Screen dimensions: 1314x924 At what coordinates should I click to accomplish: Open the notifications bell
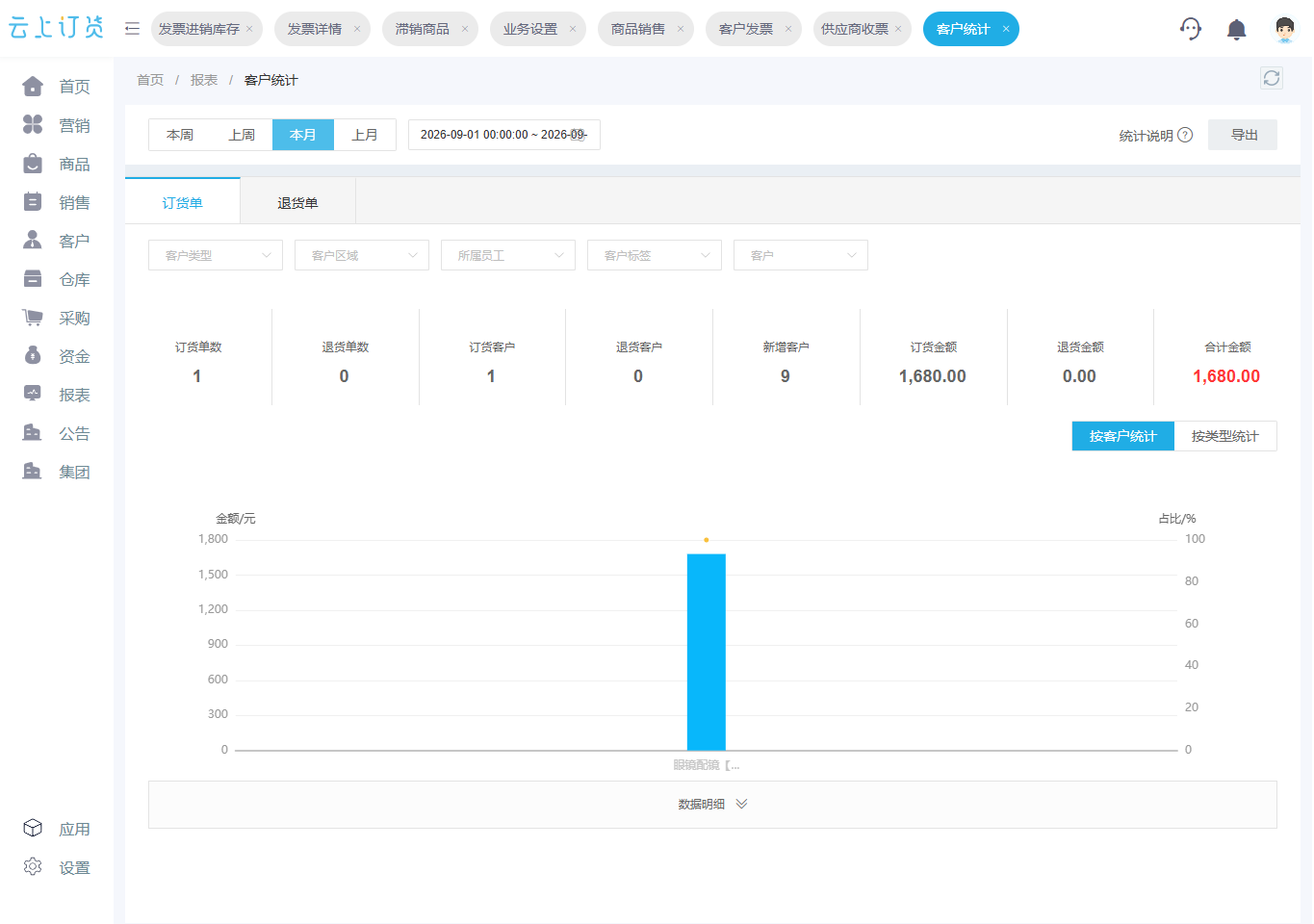coord(1237,29)
